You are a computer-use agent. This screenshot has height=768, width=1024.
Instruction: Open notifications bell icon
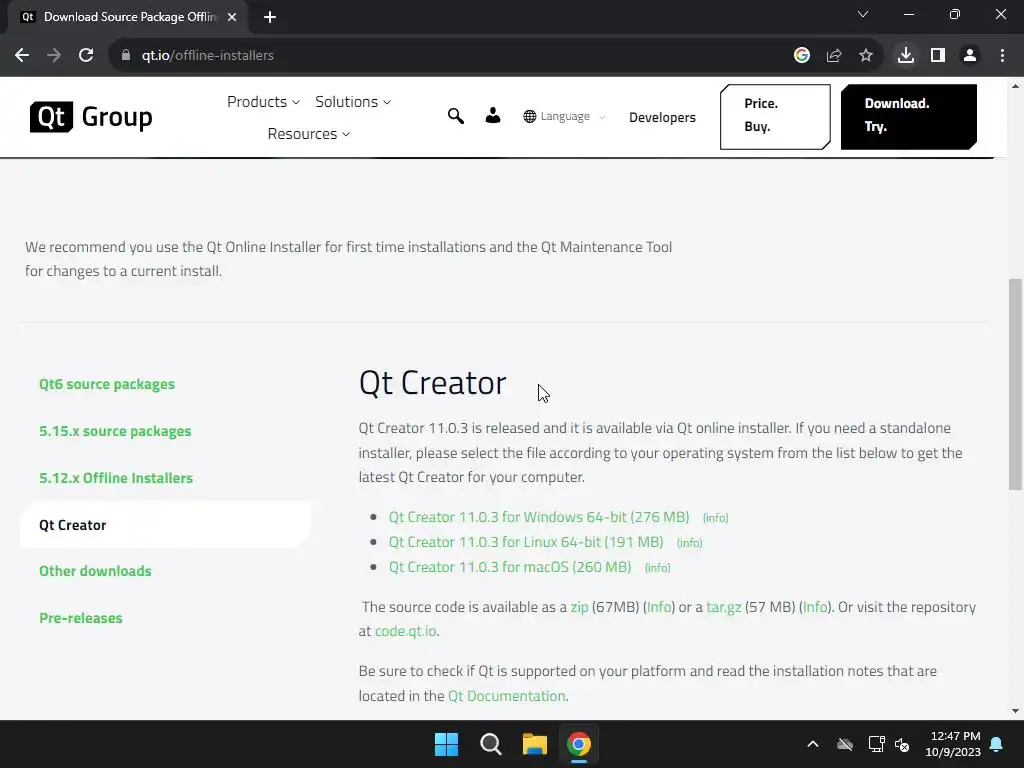997,744
